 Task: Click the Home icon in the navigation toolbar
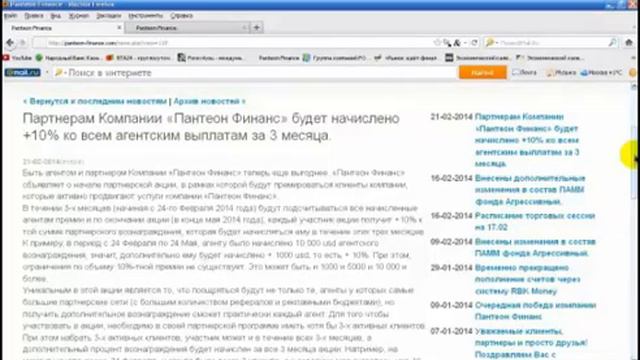[629, 42]
